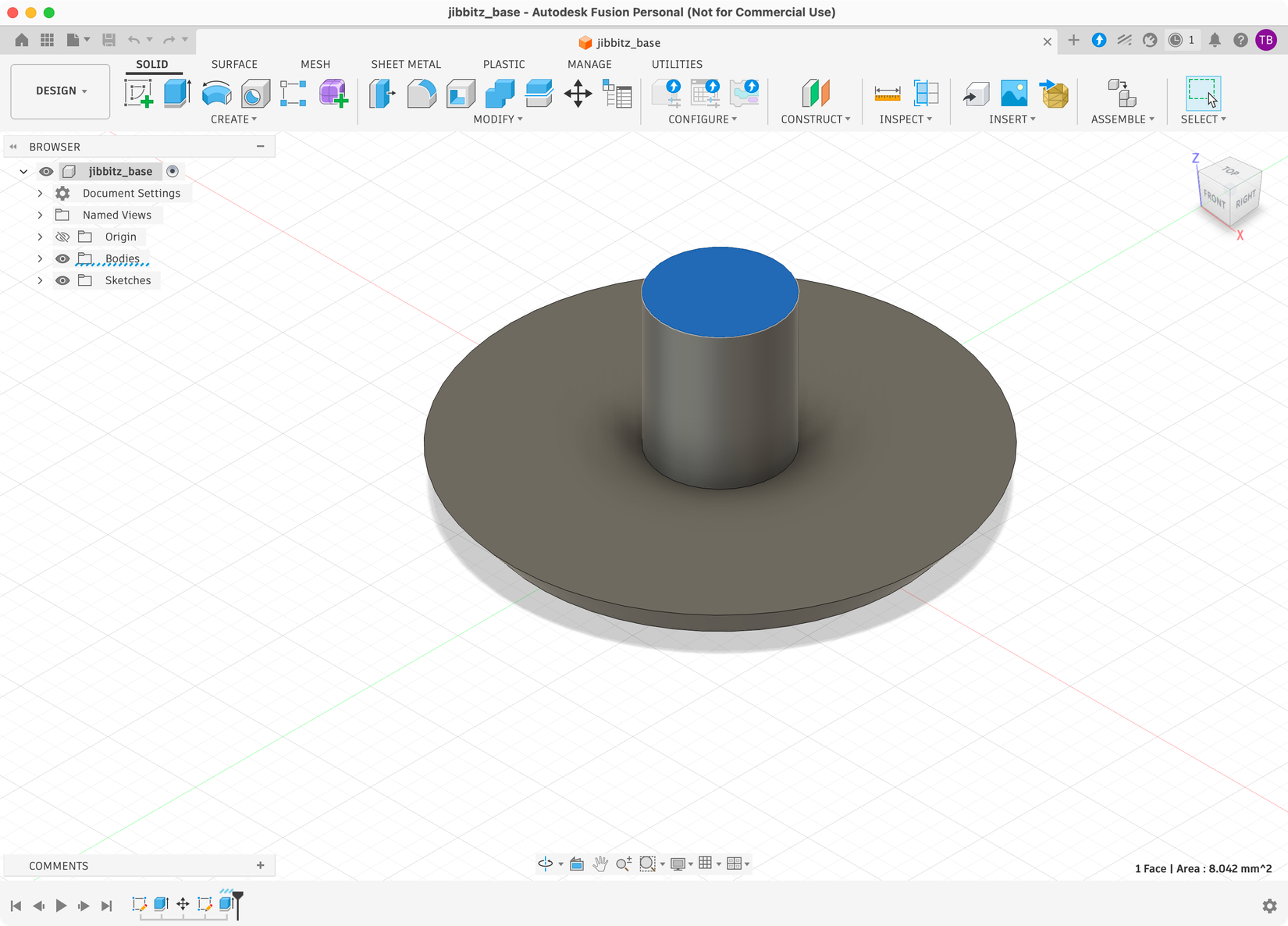
Task: Switch to the MANAGE tab
Action: point(589,65)
